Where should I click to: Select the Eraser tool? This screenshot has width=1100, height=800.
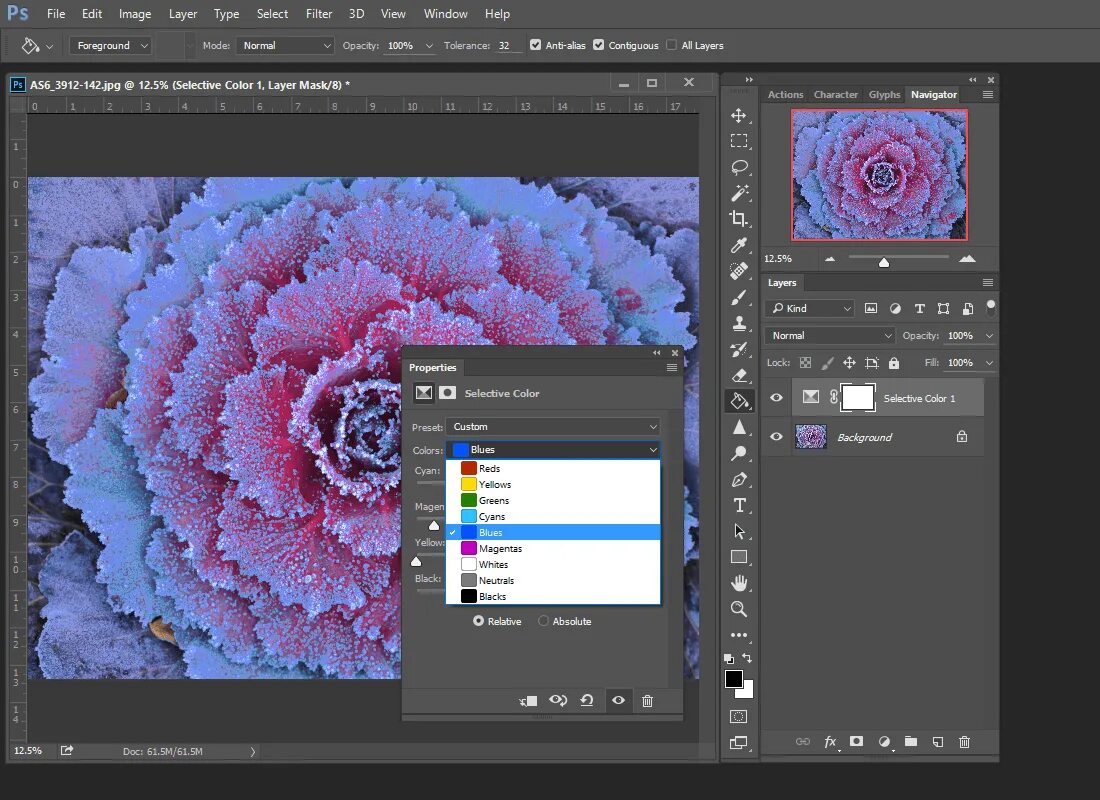pyautogui.click(x=739, y=375)
